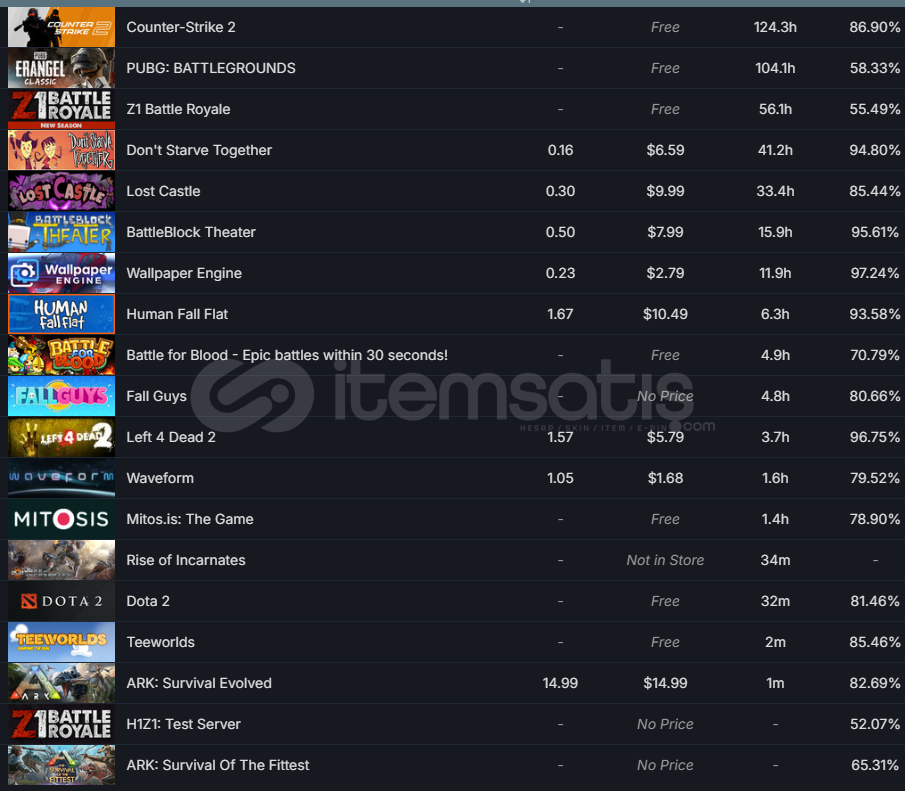The width and height of the screenshot is (905, 791).
Task: Select the Human Fall Flat title
Action: [x=177, y=314]
